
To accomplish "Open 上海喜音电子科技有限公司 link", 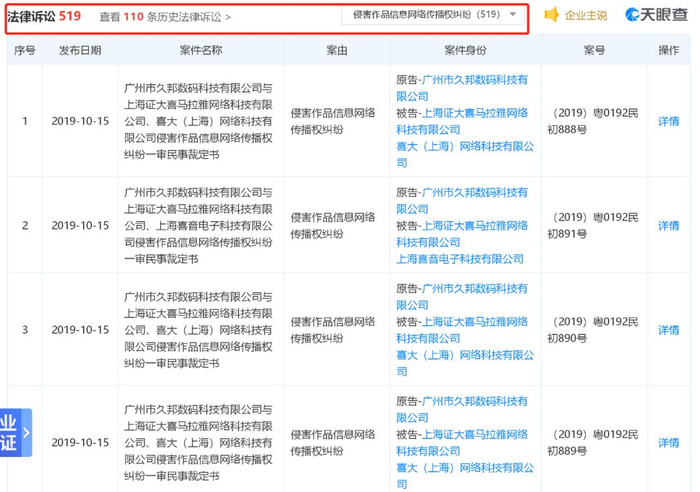I will click(460, 259).
